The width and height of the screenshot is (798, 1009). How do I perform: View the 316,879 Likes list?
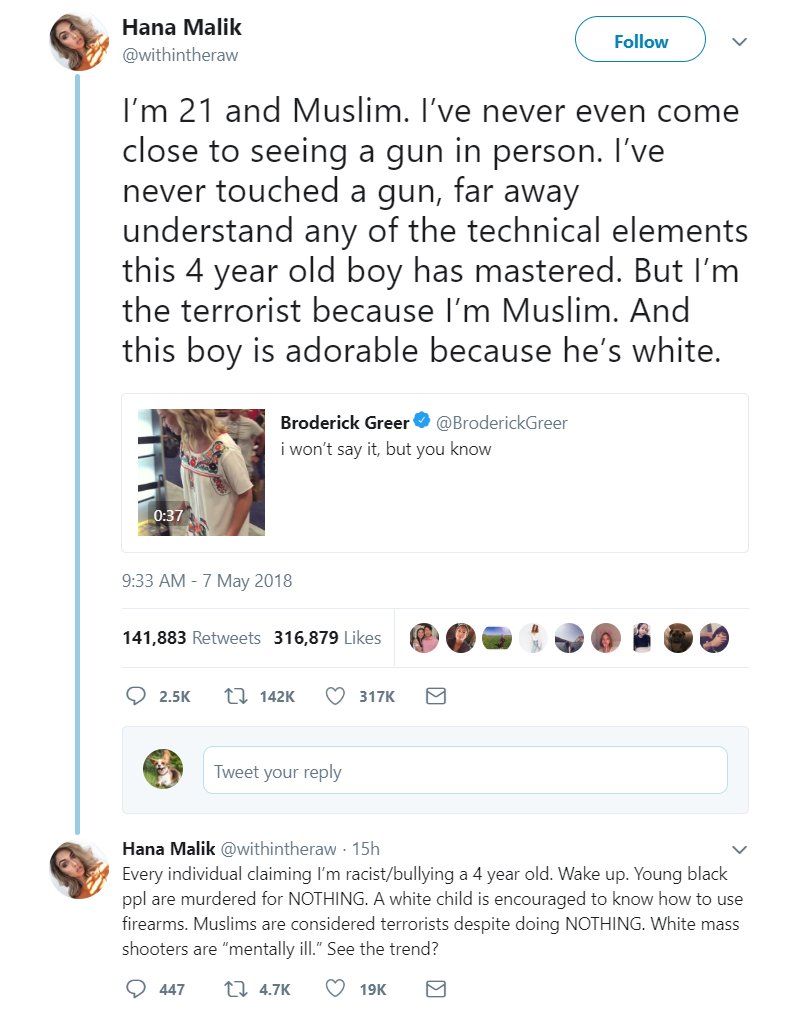click(327, 638)
